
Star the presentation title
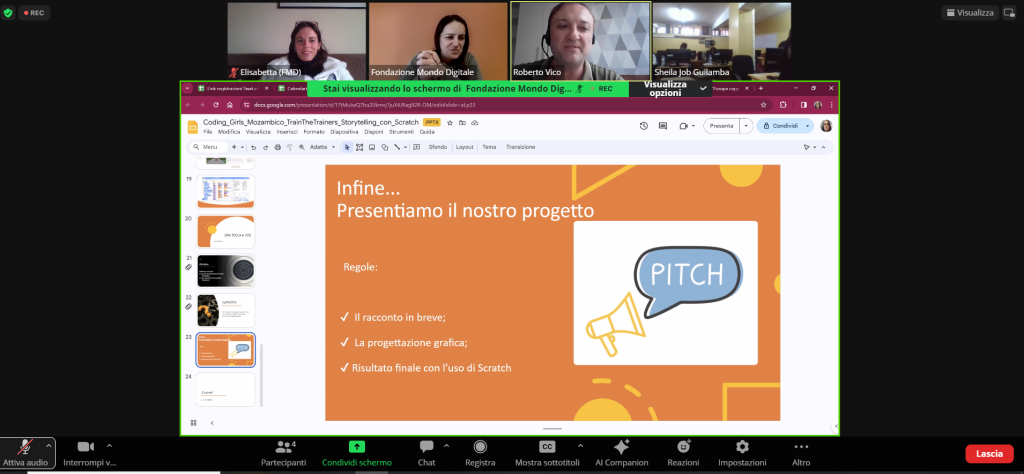click(450, 123)
